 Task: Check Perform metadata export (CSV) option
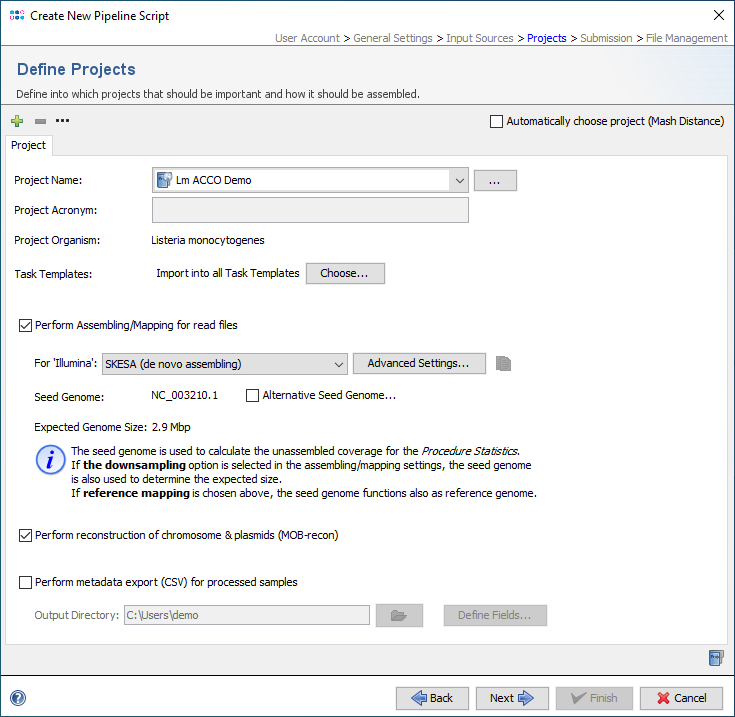click(x=26, y=582)
